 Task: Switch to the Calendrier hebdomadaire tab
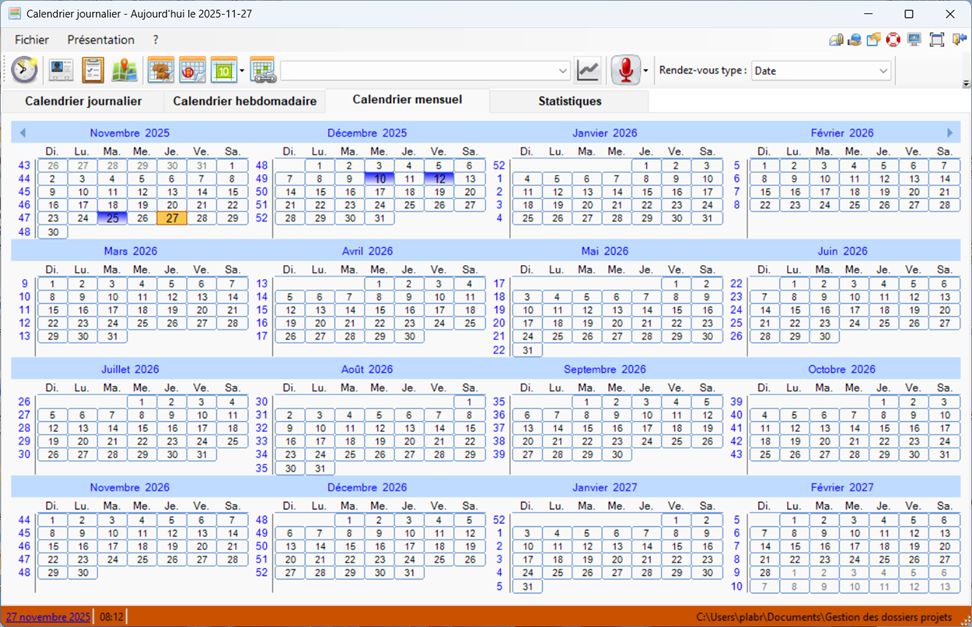point(244,101)
